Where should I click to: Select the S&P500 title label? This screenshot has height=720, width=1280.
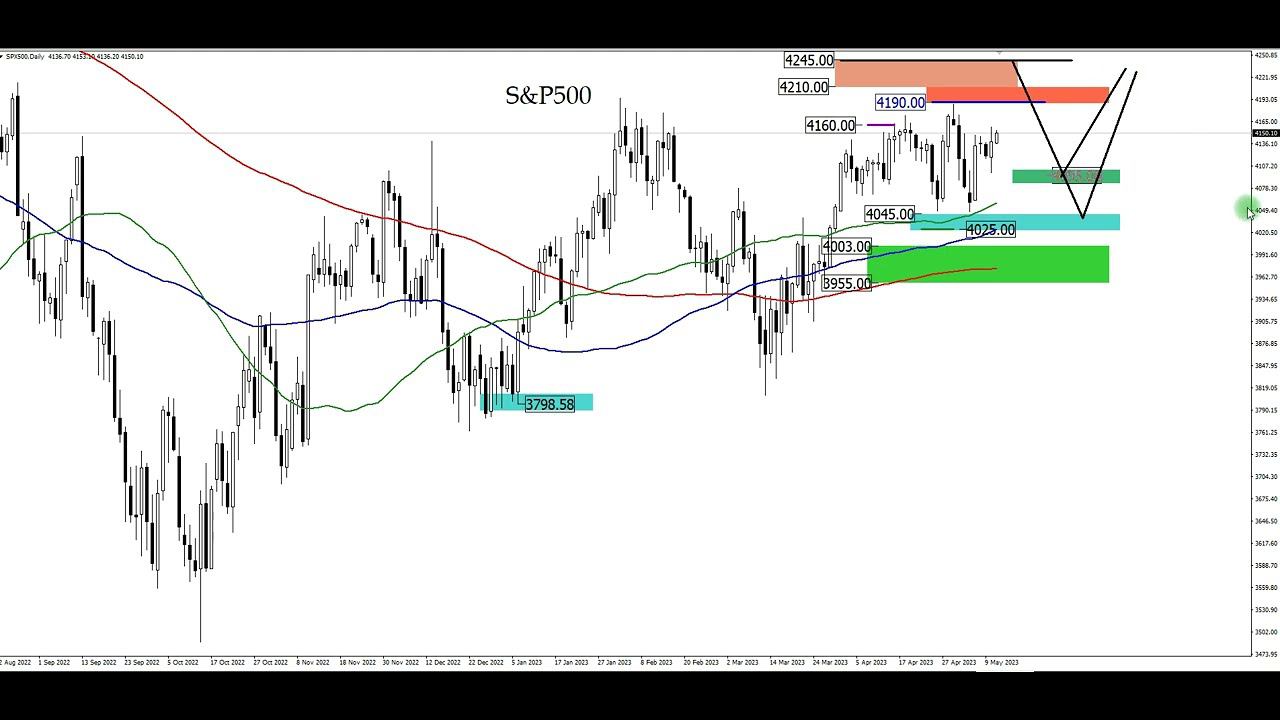tap(548, 95)
